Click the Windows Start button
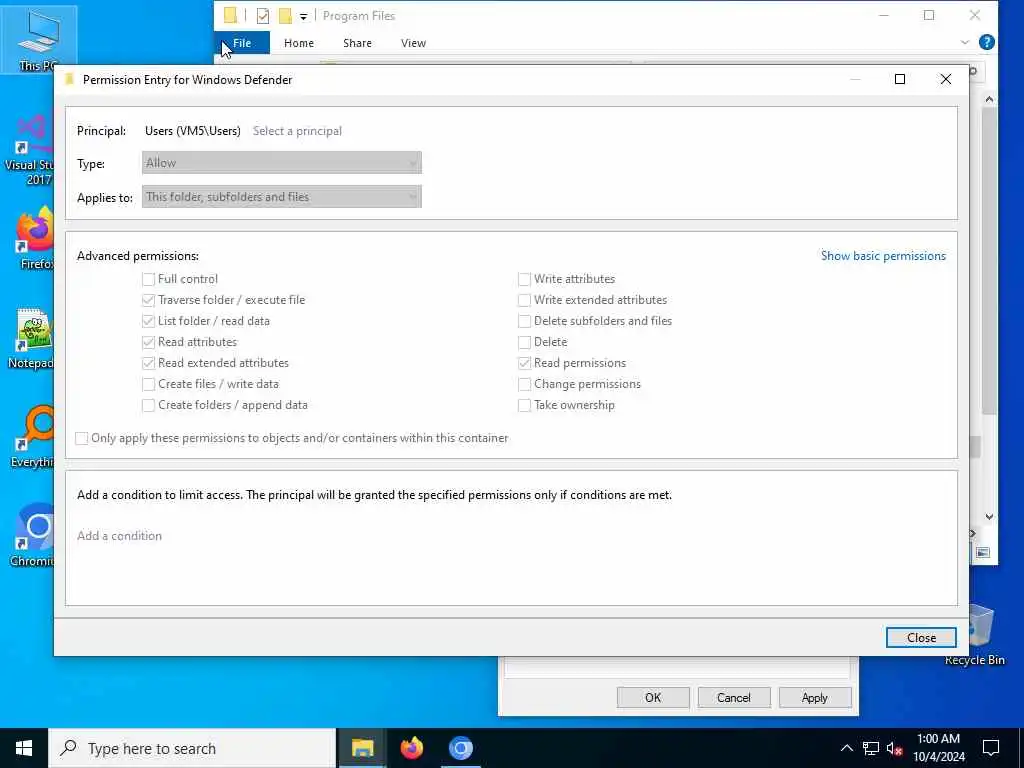This screenshot has width=1024, height=768. click(x=24, y=748)
